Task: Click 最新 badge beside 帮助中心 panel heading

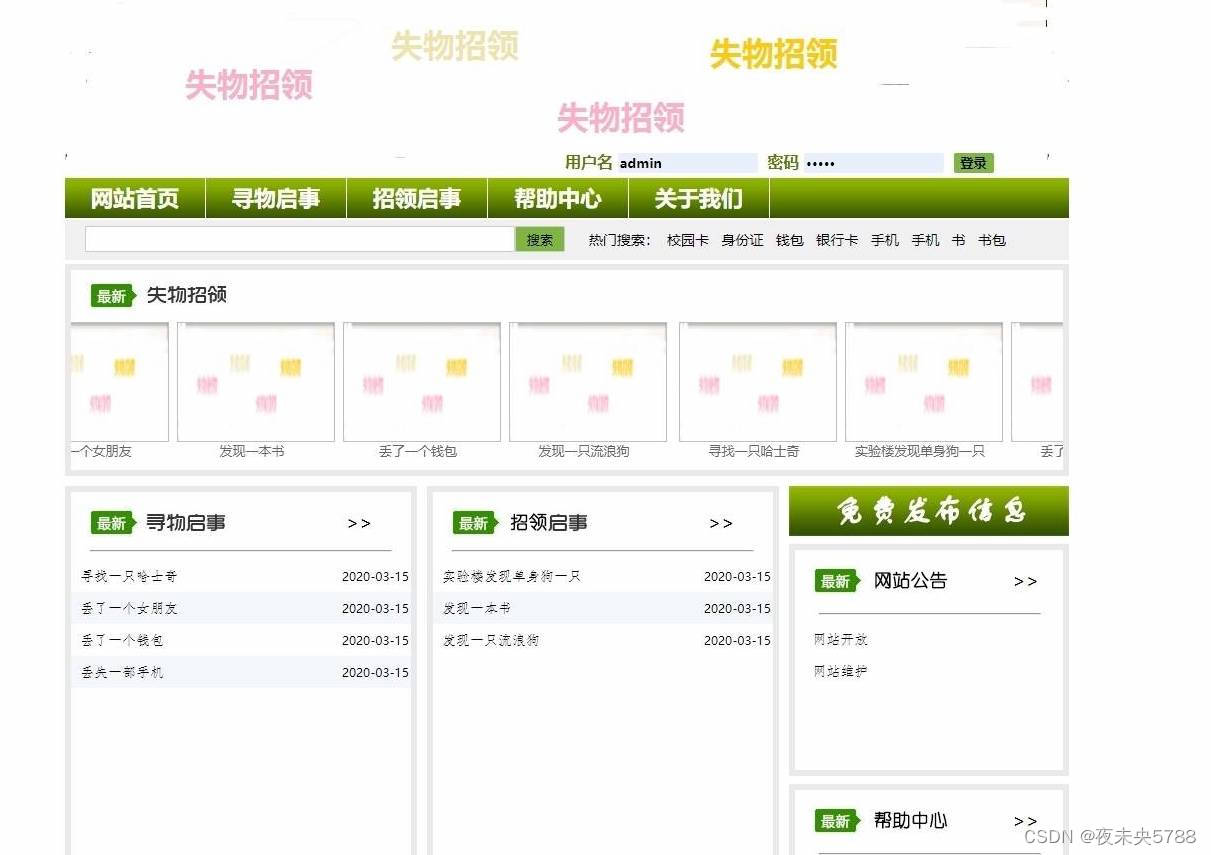Action: pyautogui.click(x=837, y=821)
